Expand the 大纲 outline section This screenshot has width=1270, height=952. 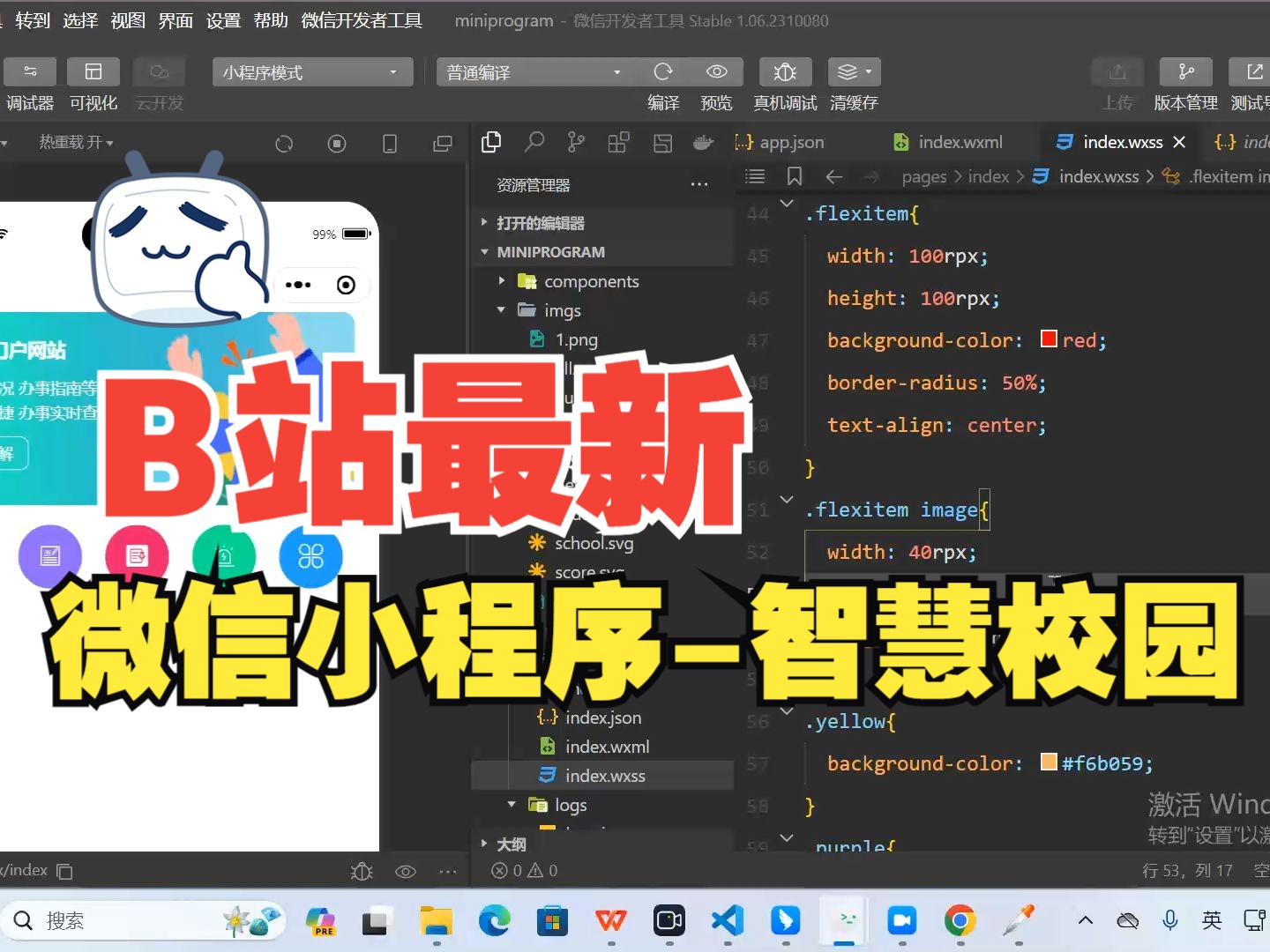[x=512, y=844]
